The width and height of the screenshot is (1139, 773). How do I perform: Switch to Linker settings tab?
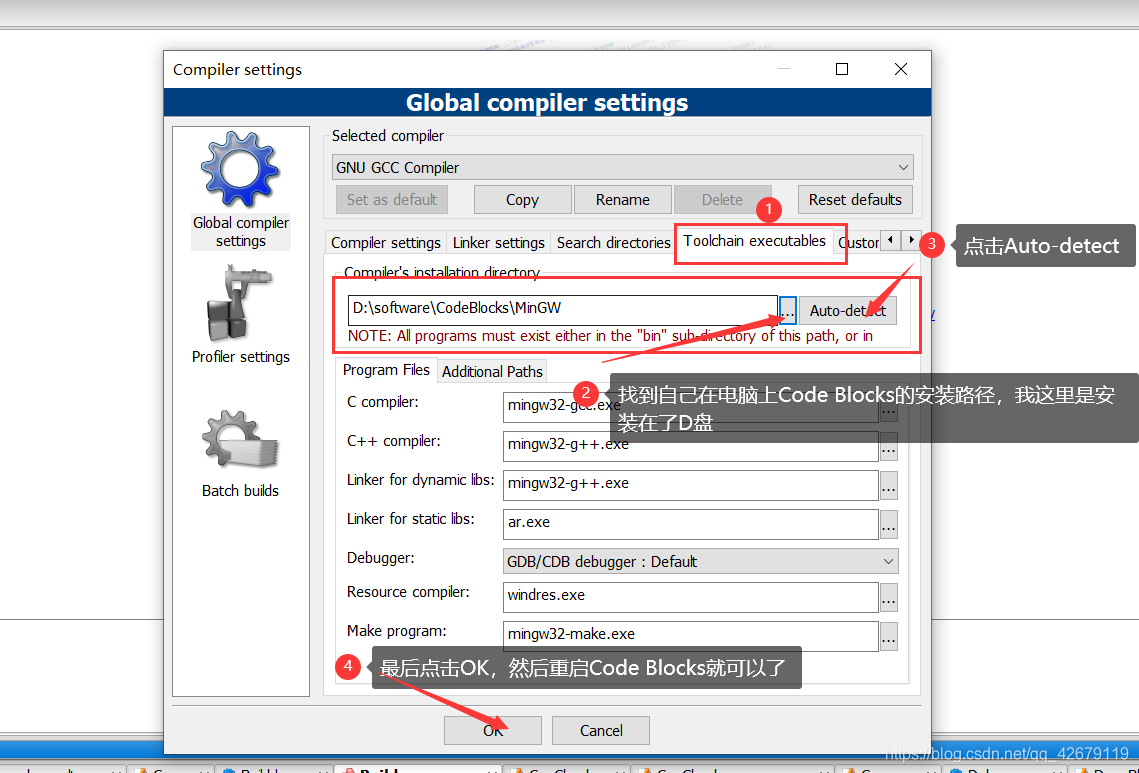498,243
